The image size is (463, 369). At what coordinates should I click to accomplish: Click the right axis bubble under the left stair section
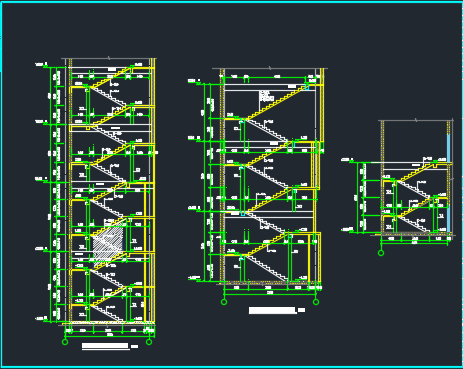(x=149, y=342)
